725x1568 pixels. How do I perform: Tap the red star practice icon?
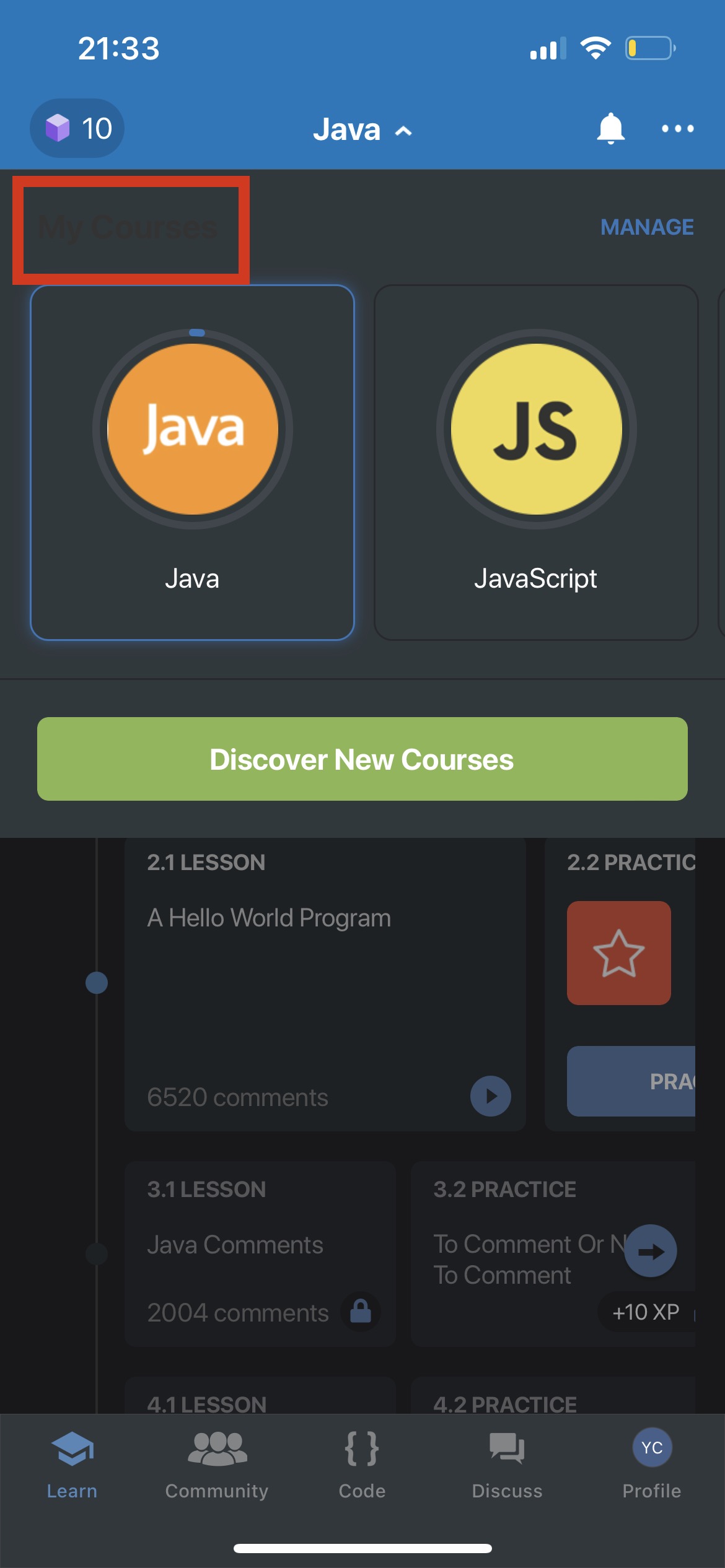[x=619, y=953]
